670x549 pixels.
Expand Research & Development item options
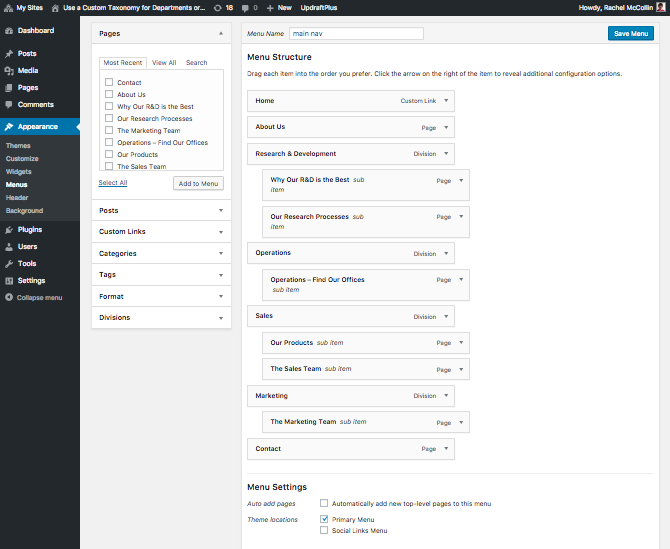pyautogui.click(x=446, y=153)
